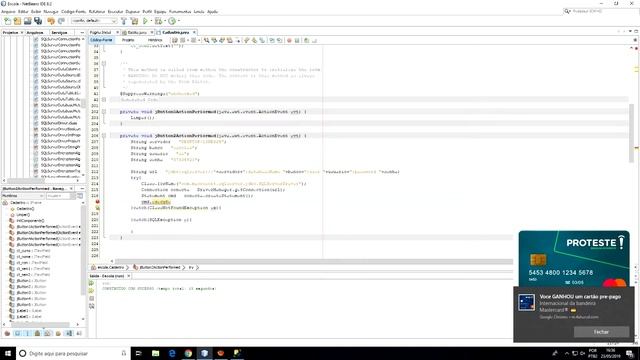
Task: Click the Undo toolbar icon
Action: click(51, 21)
